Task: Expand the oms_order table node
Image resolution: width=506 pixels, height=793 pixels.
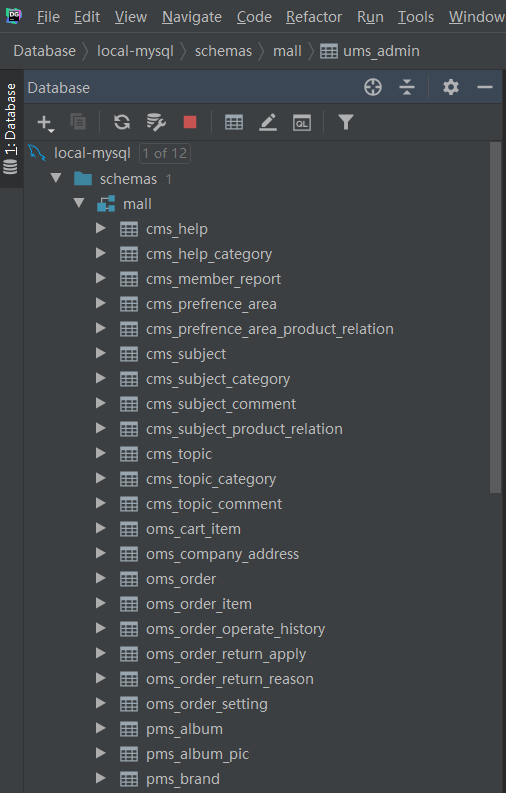Action: tap(101, 579)
